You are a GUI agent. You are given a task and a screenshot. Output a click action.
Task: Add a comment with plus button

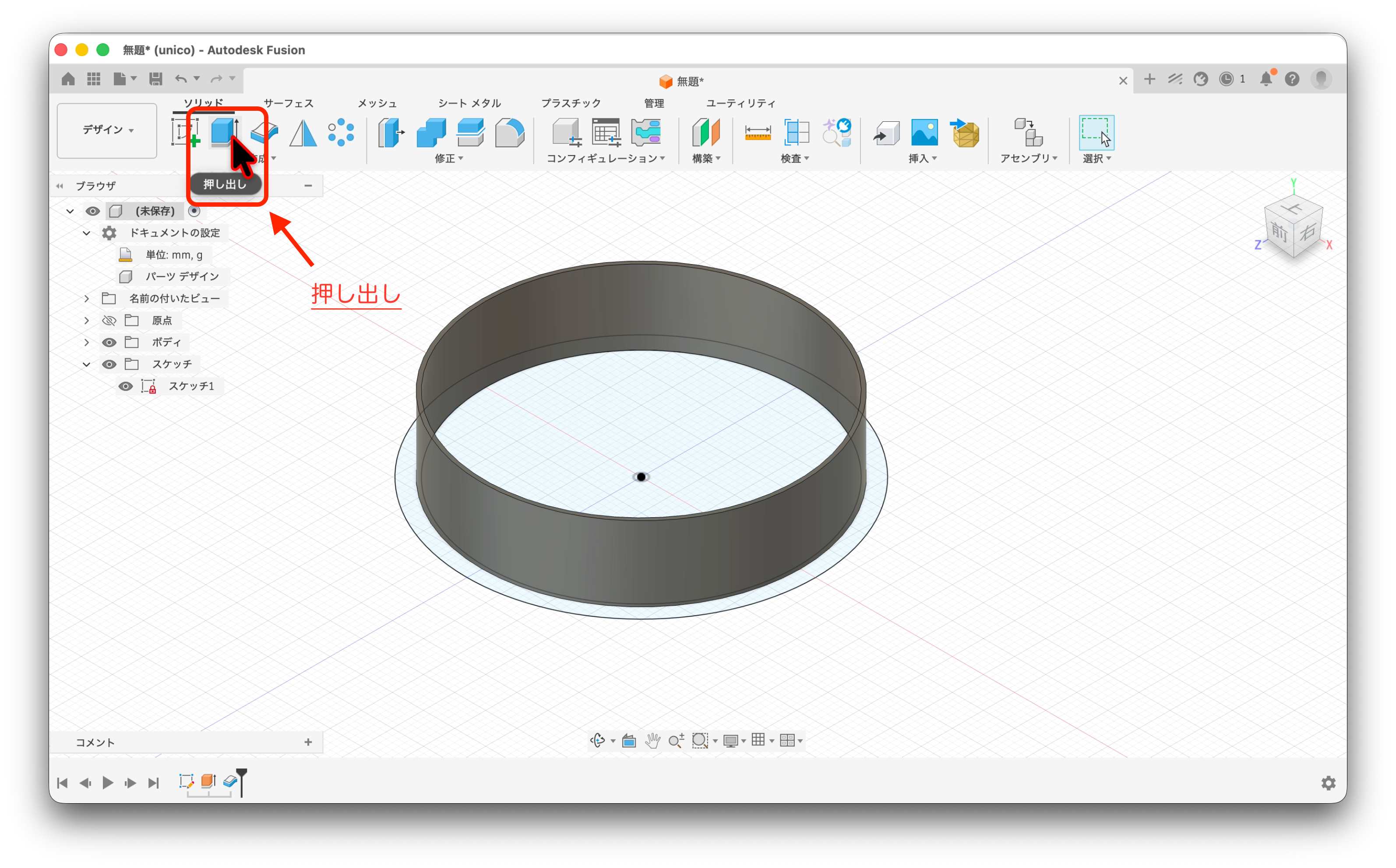coord(308,742)
